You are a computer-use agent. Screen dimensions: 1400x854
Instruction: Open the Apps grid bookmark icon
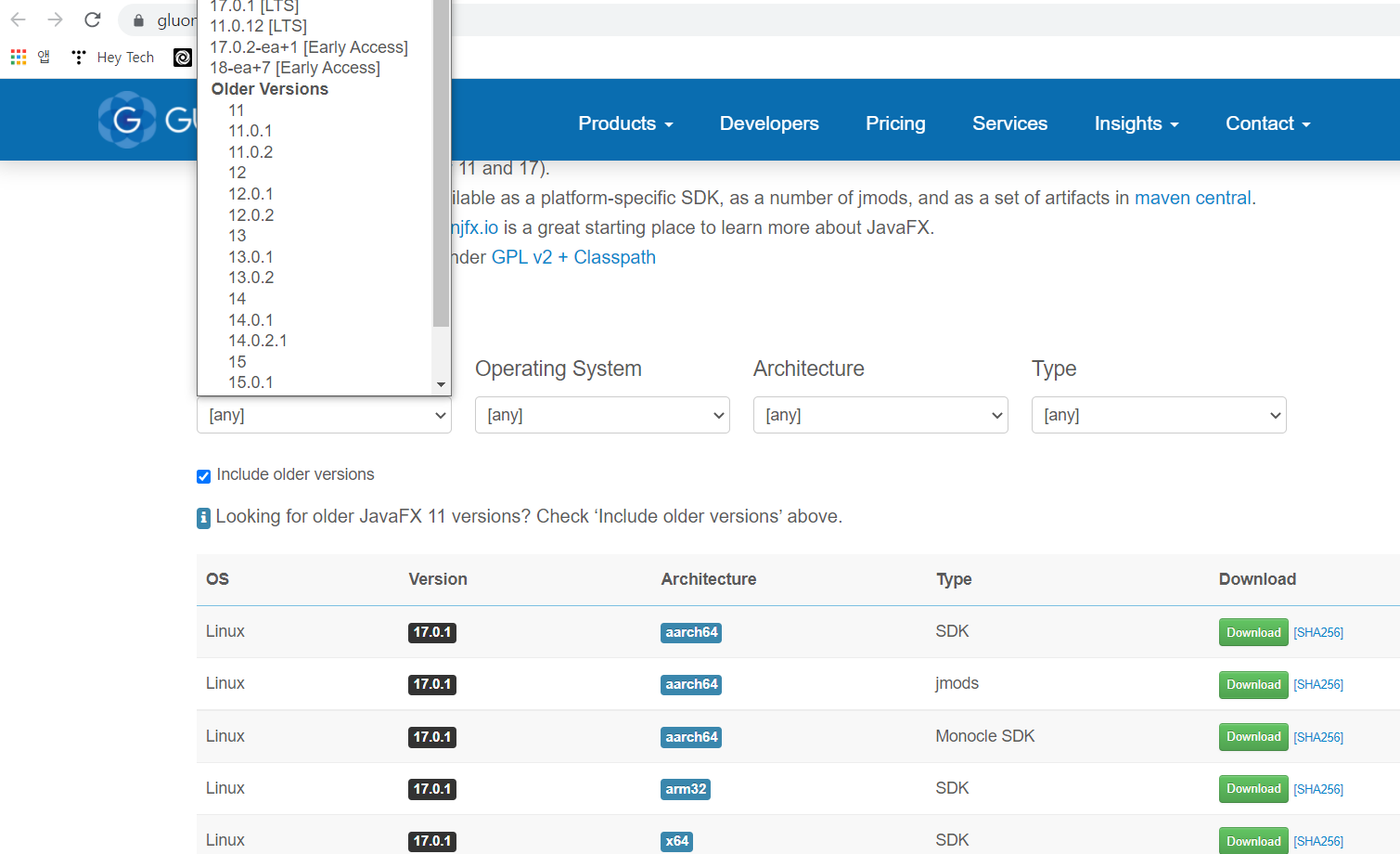click(x=19, y=58)
